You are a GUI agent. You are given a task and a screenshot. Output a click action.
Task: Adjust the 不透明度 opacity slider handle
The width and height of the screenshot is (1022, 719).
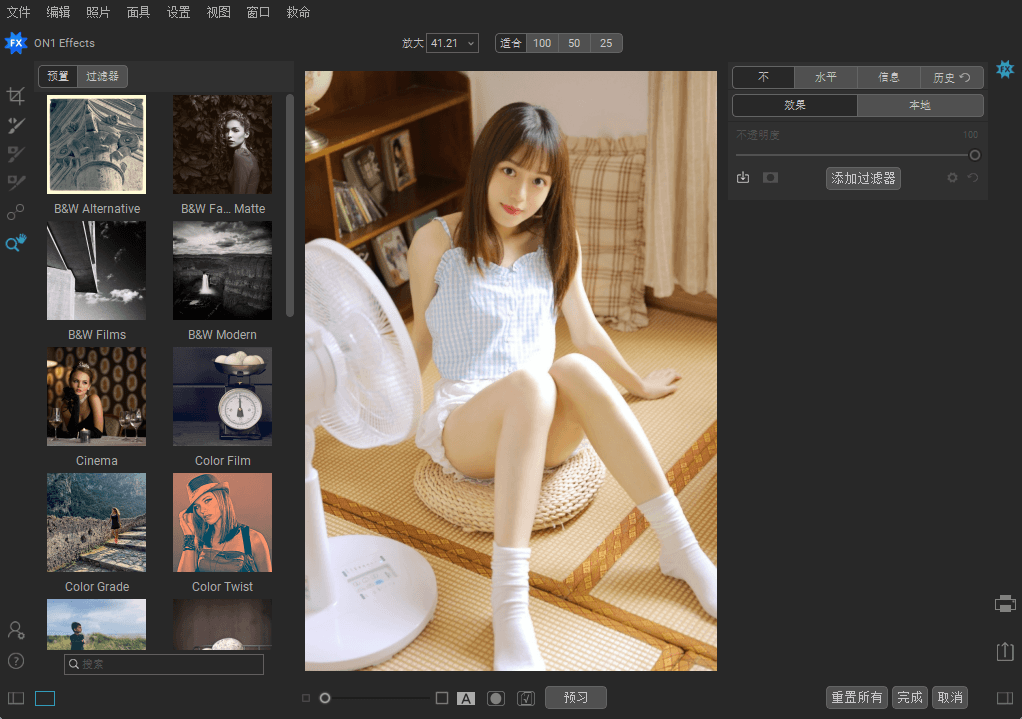(x=974, y=155)
